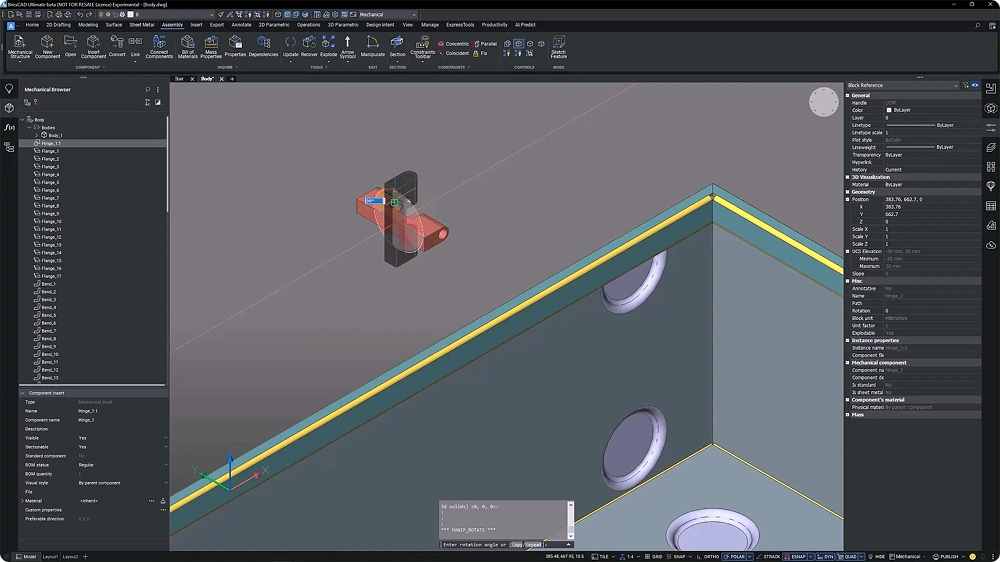Click PUBLISH in status bar
The height and width of the screenshot is (562, 1000).
(x=945, y=557)
